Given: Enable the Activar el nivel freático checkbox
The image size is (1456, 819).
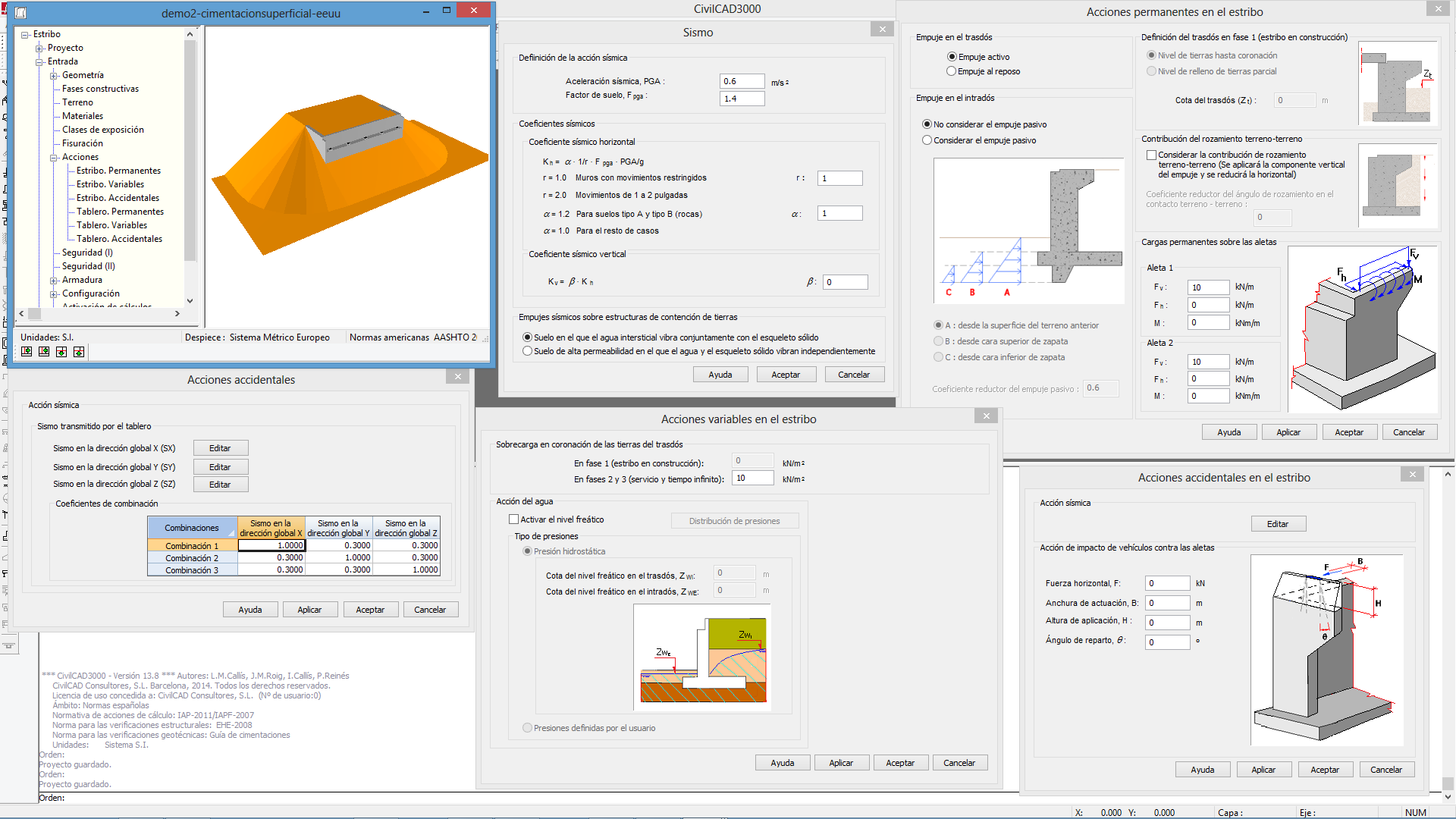Looking at the screenshot, I should 514,519.
